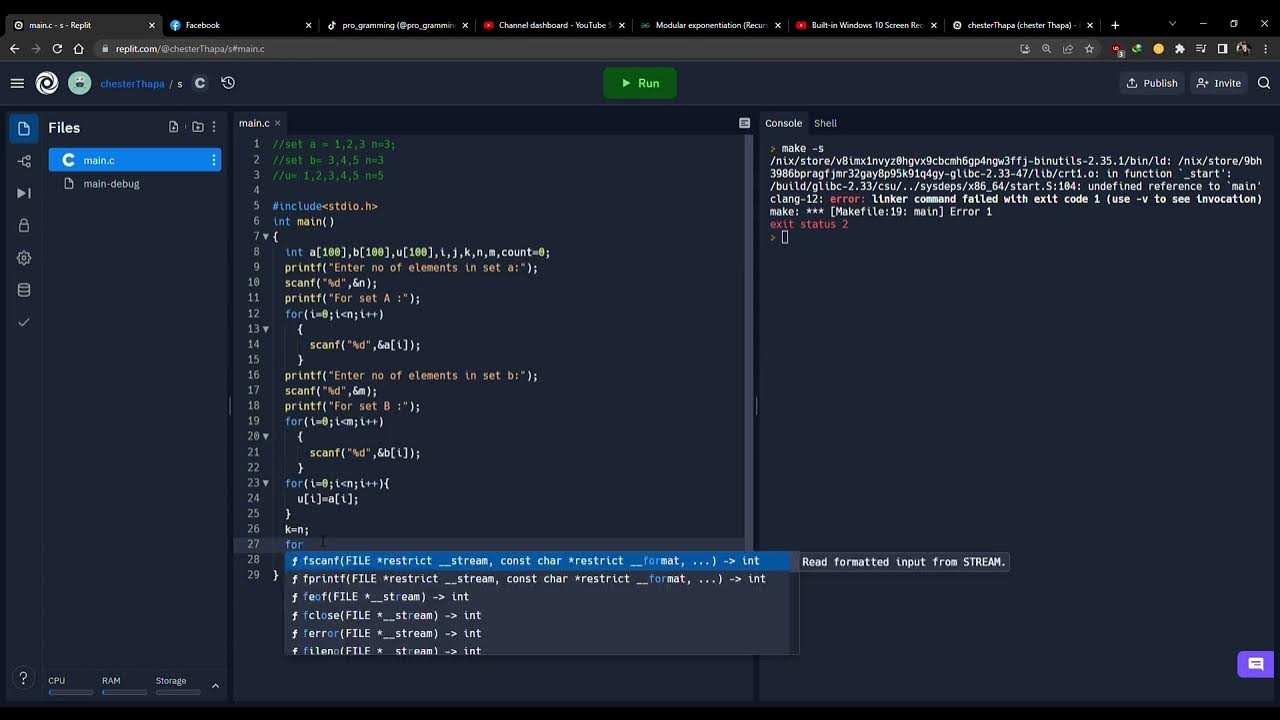Collapse the code fold on line 20
Viewport: 1280px width, 720px height.
coord(266,437)
